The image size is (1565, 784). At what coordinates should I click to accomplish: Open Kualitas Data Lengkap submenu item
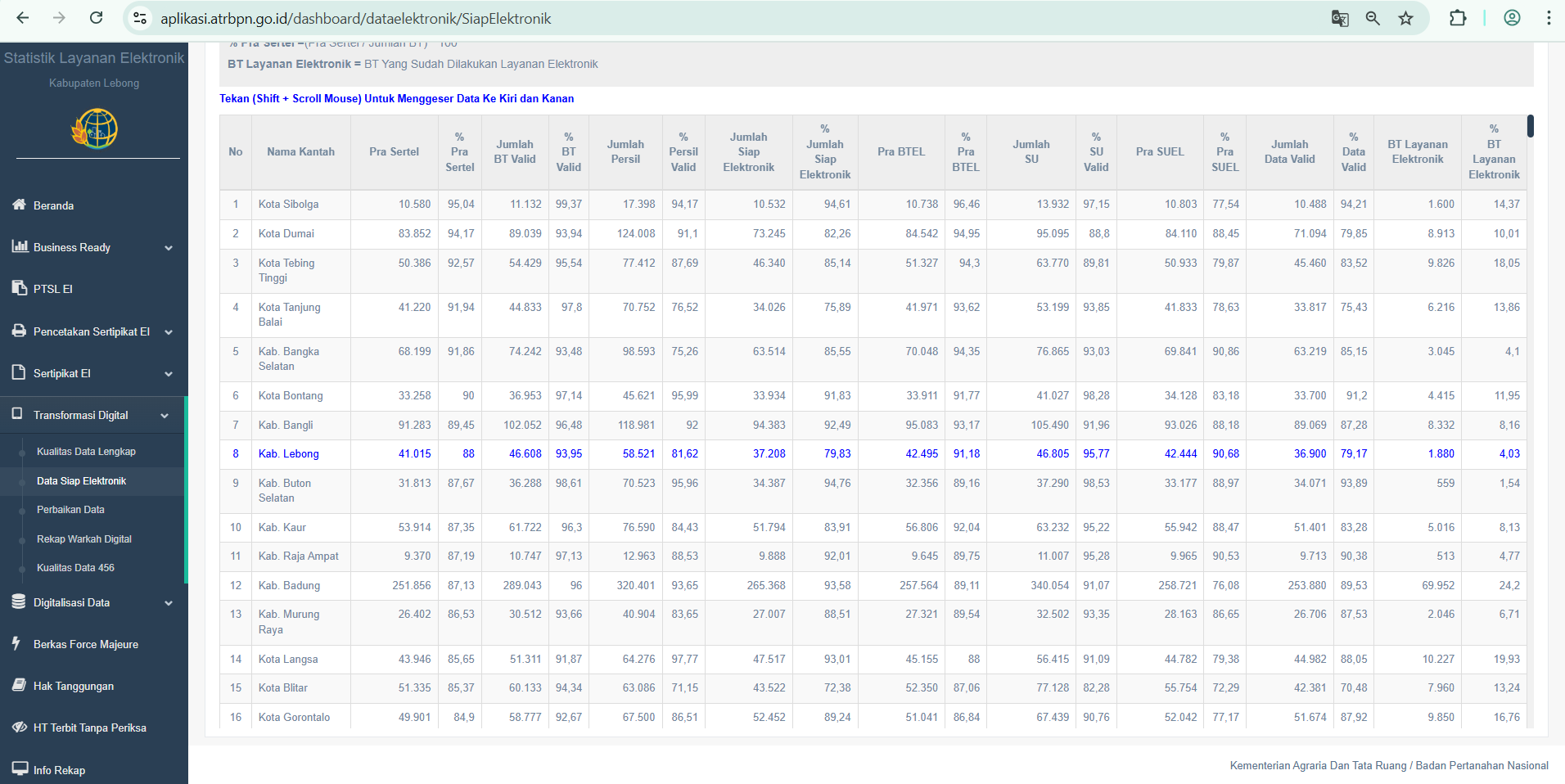pos(86,452)
